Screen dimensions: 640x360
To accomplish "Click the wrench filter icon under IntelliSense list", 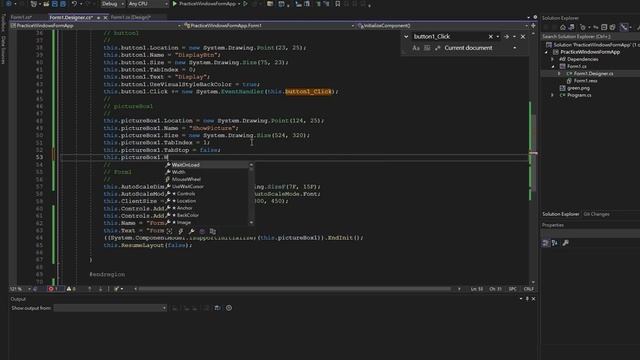I will point(191,231).
